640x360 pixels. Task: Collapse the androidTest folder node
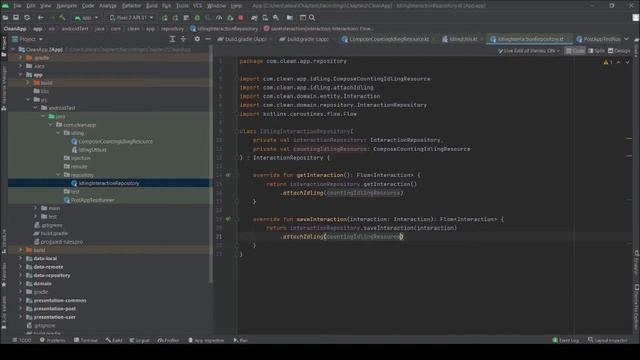click(x=36, y=108)
